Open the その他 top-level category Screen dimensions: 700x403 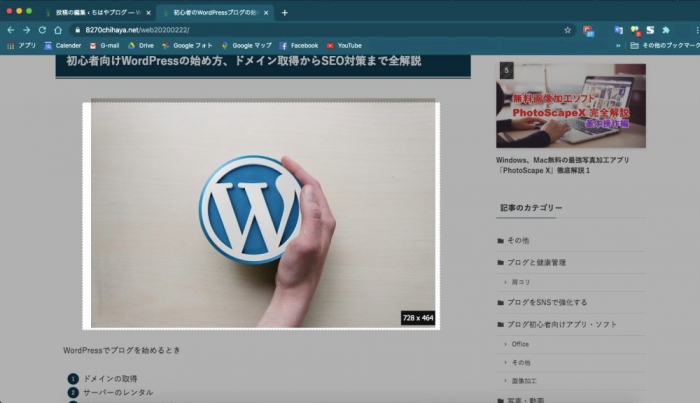[518, 241]
